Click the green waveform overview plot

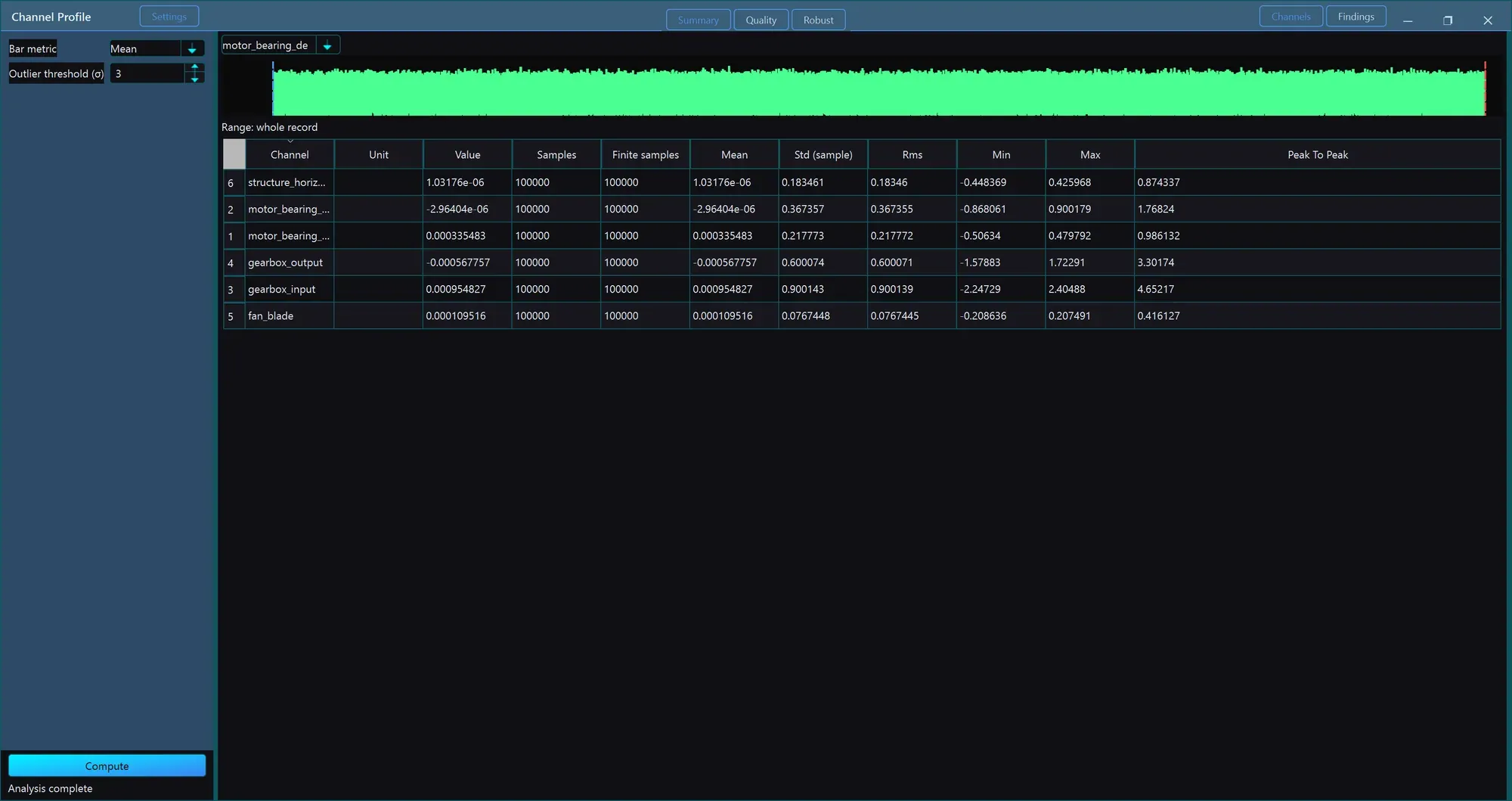878,89
